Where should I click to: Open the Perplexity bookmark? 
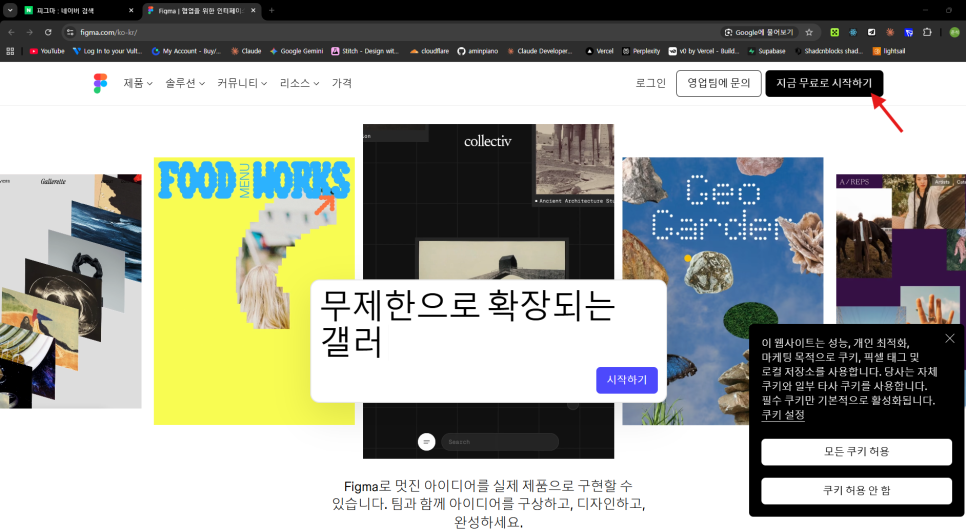(641, 51)
